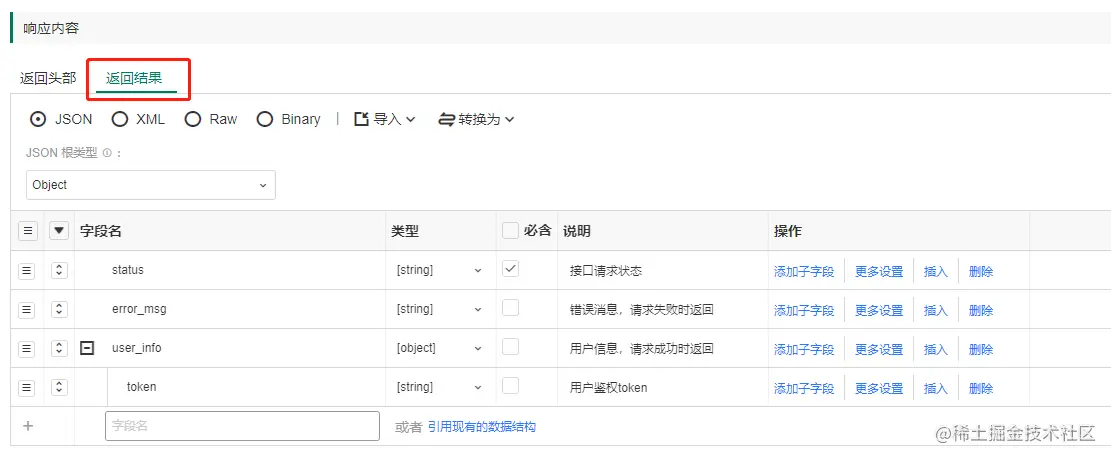The height and width of the screenshot is (459, 1111).
Task: Select the Binary radio button
Action: [265, 119]
